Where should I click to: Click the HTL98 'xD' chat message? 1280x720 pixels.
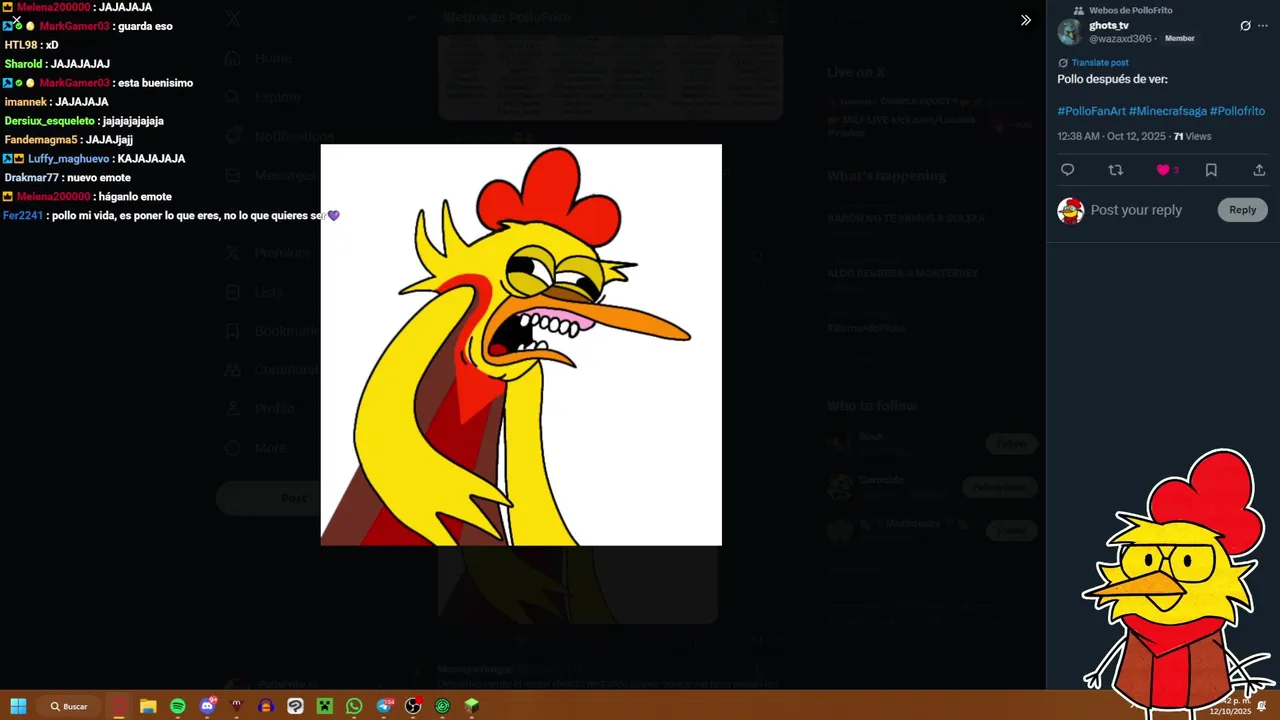coord(32,45)
